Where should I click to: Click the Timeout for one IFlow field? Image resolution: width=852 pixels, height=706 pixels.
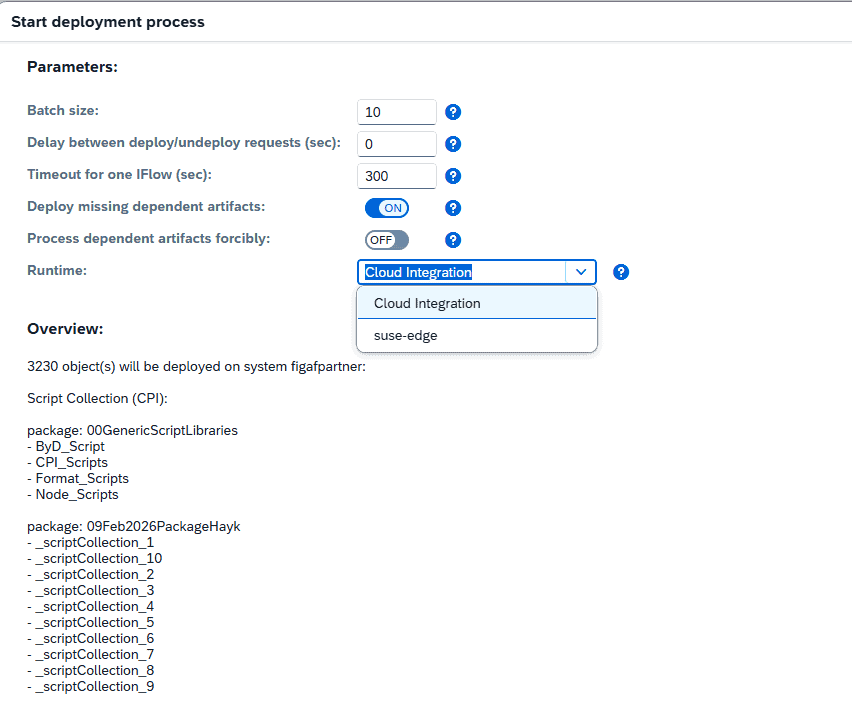[397, 176]
